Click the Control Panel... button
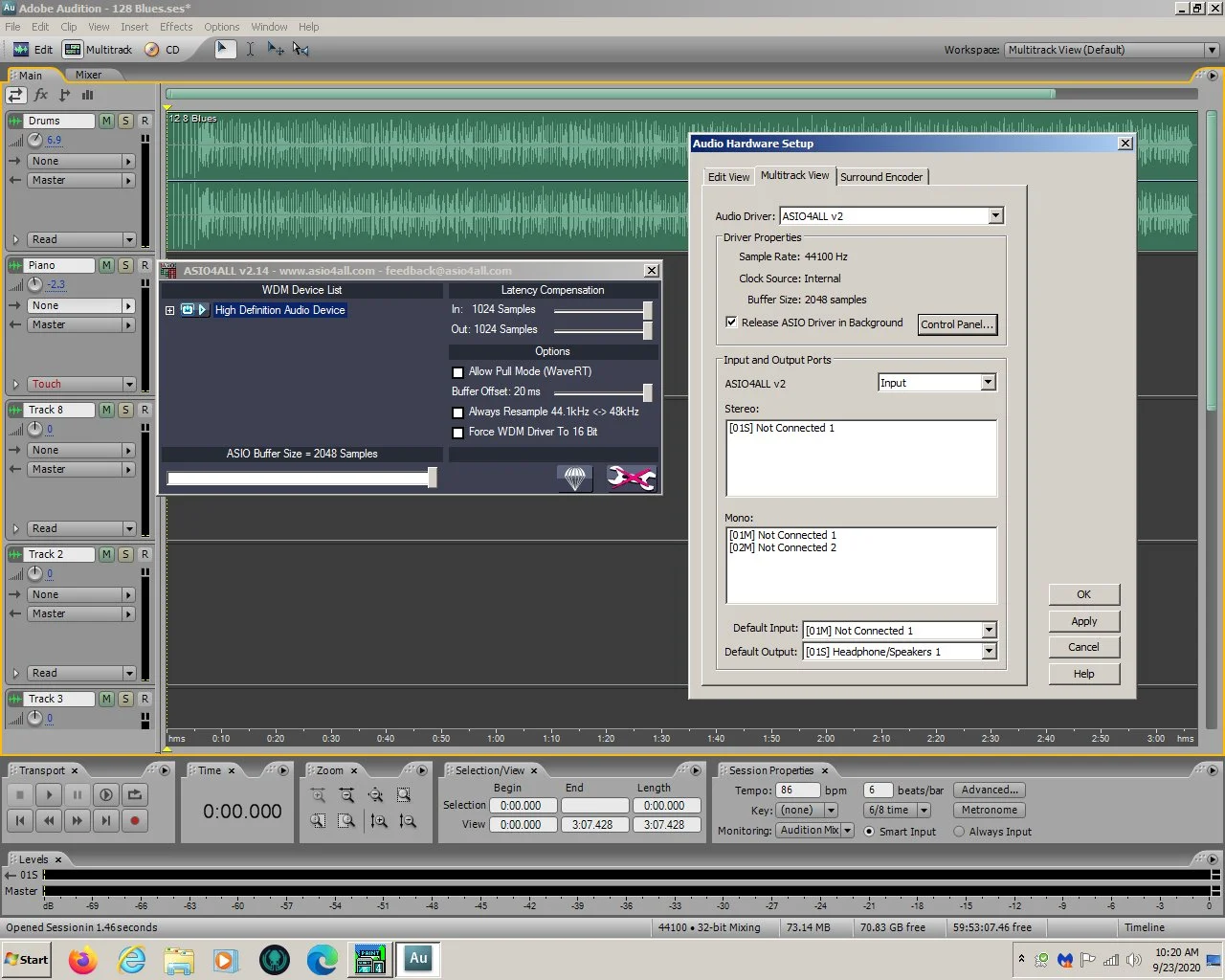Image resolution: width=1225 pixels, height=980 pixels. (957, 324)
